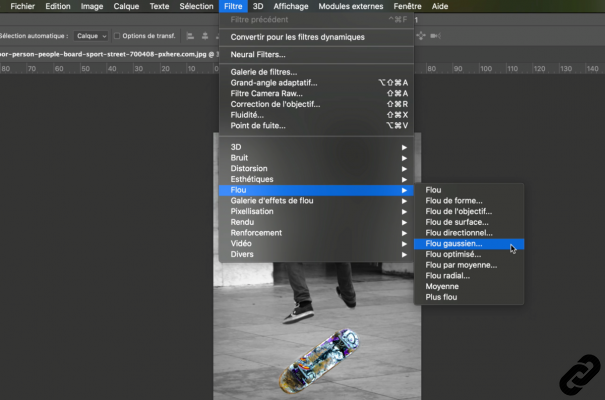Screen dimensions: 605x400
Task: Open Galerie de filtres...
Action: (316, 72)
